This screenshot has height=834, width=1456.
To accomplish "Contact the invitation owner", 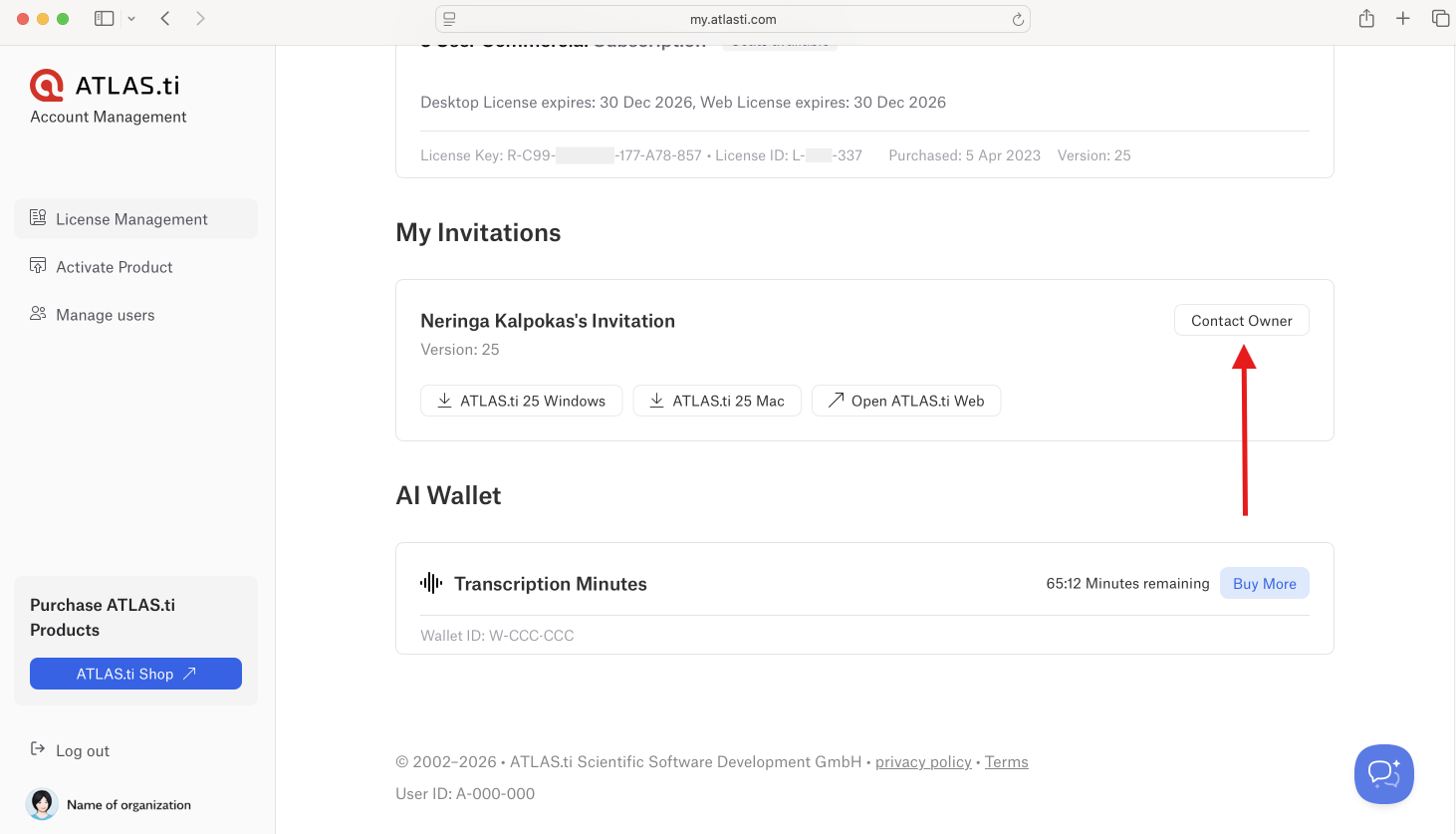I will tap(1241, 321).
